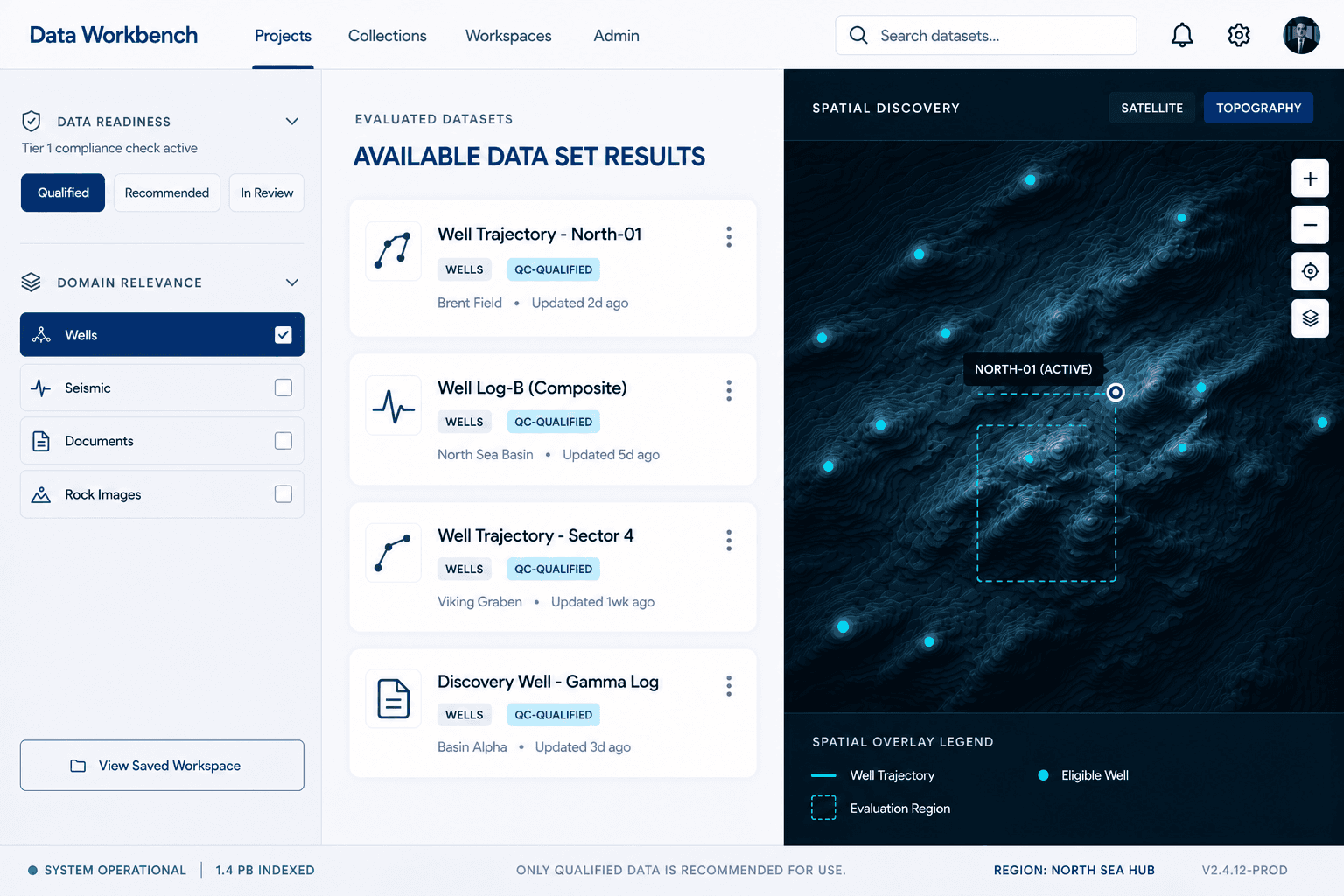Select the Recommended filter
The width and height of the screenshot is (1344, 896).
[x=167, y=192]
